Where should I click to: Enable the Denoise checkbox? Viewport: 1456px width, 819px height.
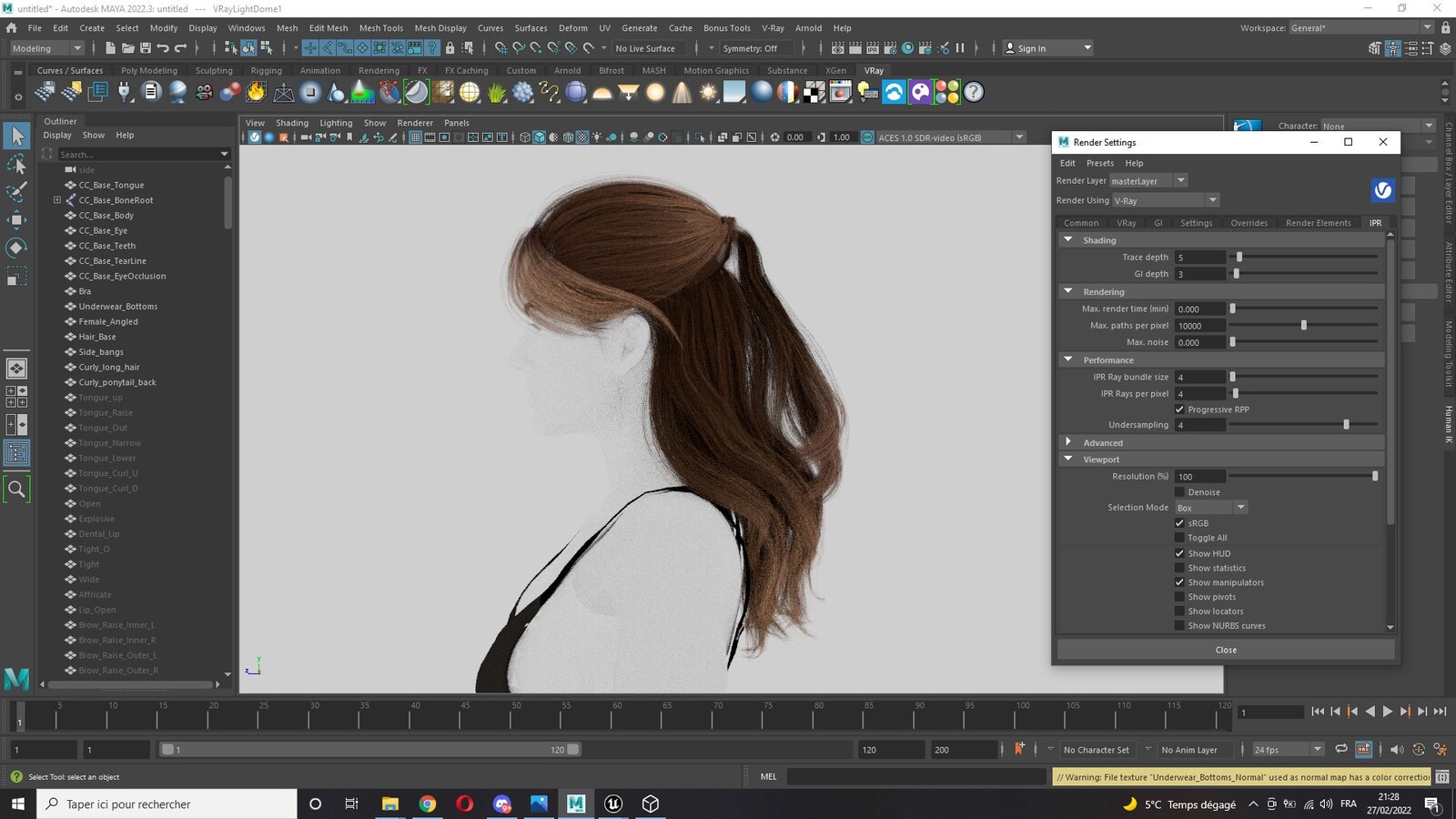click(1179, 492)
